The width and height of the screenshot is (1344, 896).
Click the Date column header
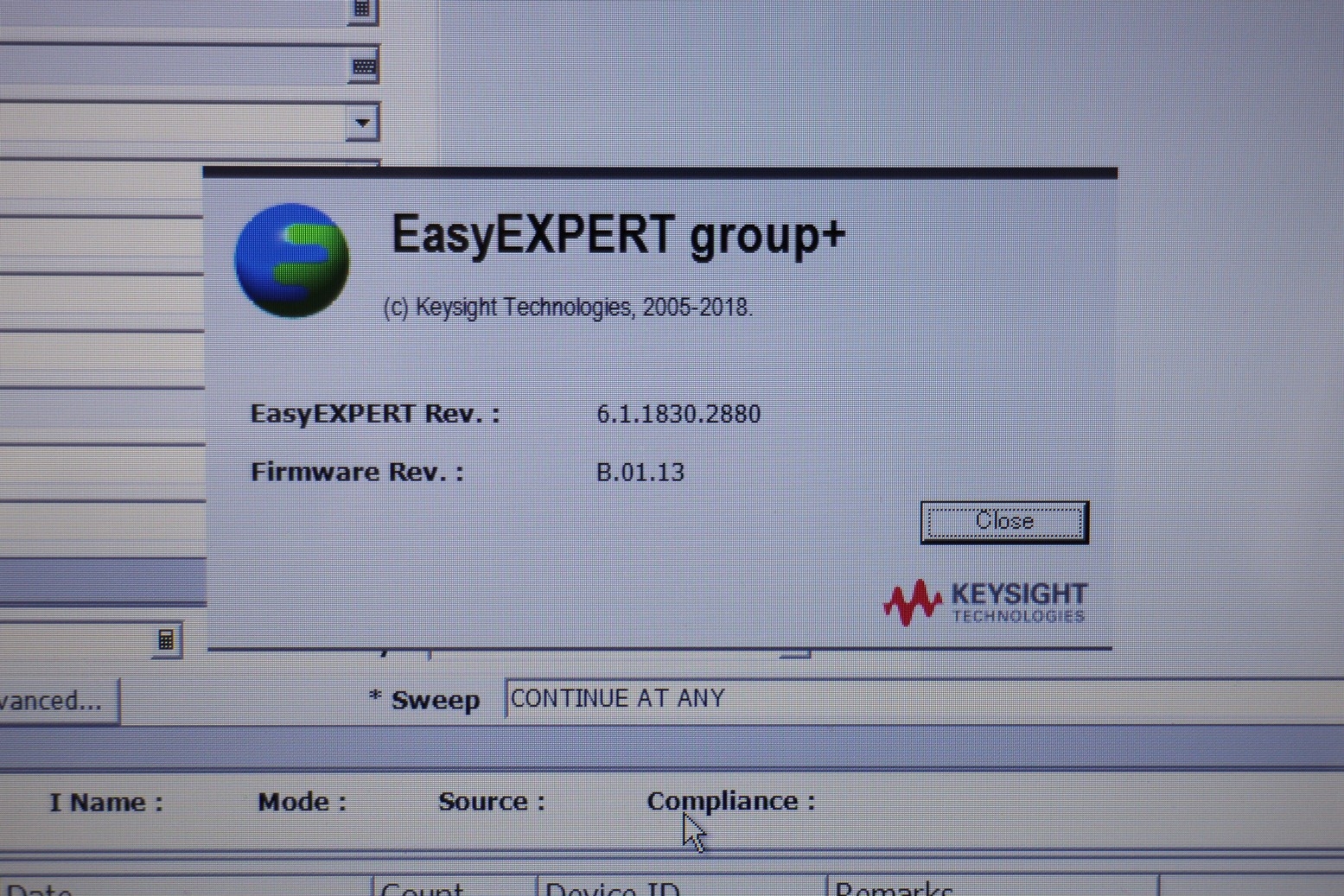(186, 886)
